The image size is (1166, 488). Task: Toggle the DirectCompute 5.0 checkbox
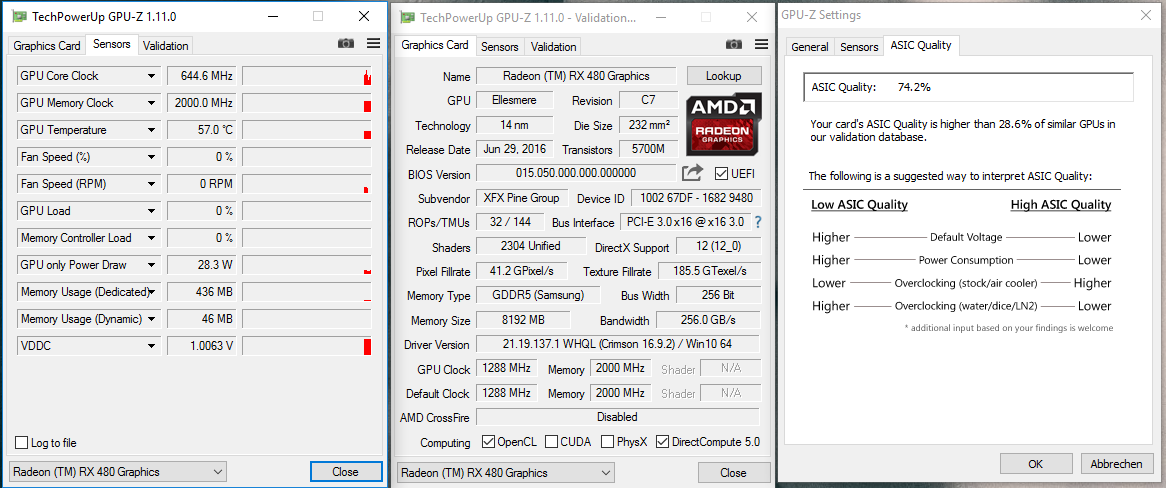click(662, 441)
